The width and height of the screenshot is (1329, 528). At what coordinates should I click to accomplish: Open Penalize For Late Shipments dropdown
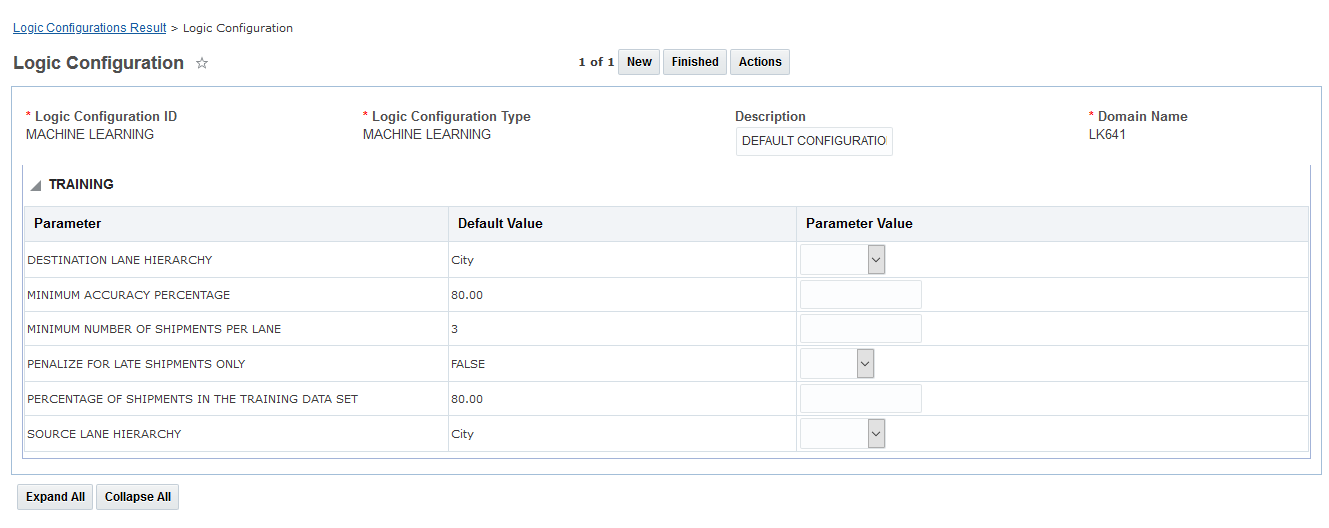pyautogui.click(x=837, y=364)
